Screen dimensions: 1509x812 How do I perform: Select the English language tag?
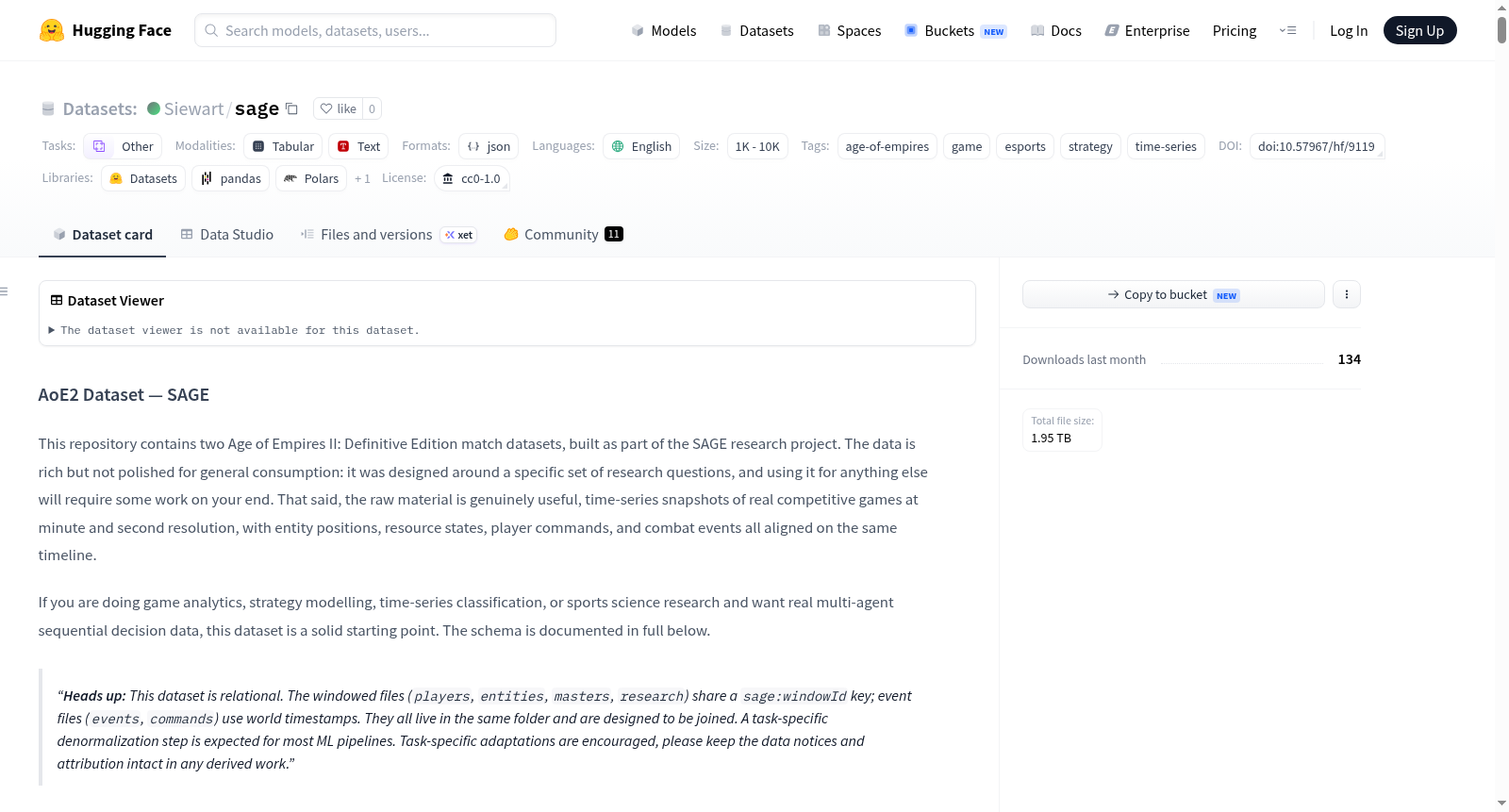pos(641,146)
